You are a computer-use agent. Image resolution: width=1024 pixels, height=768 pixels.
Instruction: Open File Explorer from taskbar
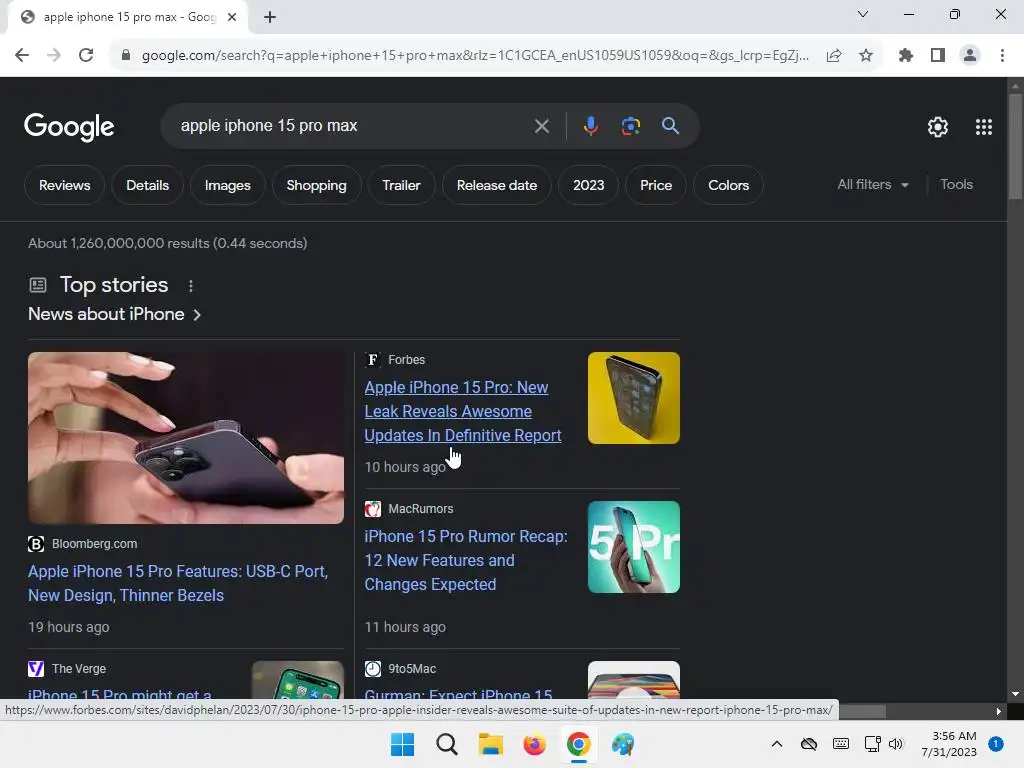[x=490, y=744]
